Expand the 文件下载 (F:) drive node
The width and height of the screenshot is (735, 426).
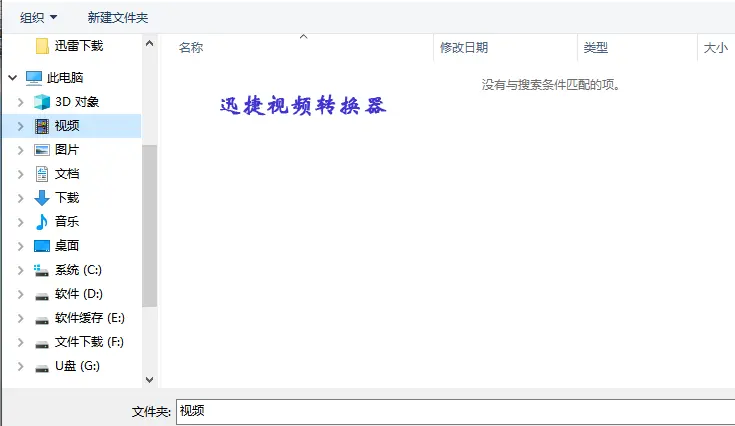coord(20,342)
